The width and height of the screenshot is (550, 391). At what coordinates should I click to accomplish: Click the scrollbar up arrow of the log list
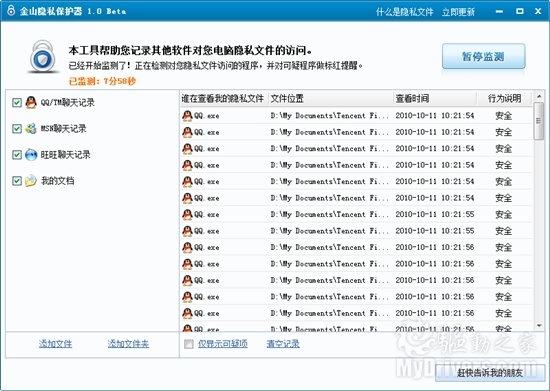tap(539, 96)
